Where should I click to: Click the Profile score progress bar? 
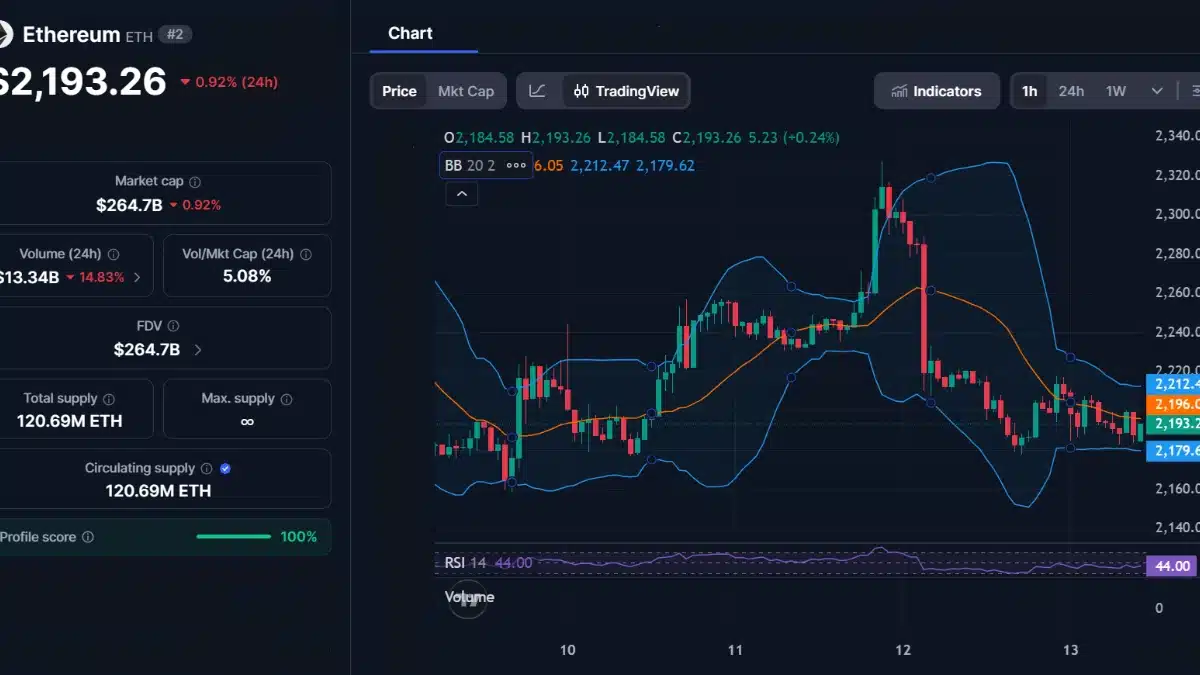pos(232,537)
